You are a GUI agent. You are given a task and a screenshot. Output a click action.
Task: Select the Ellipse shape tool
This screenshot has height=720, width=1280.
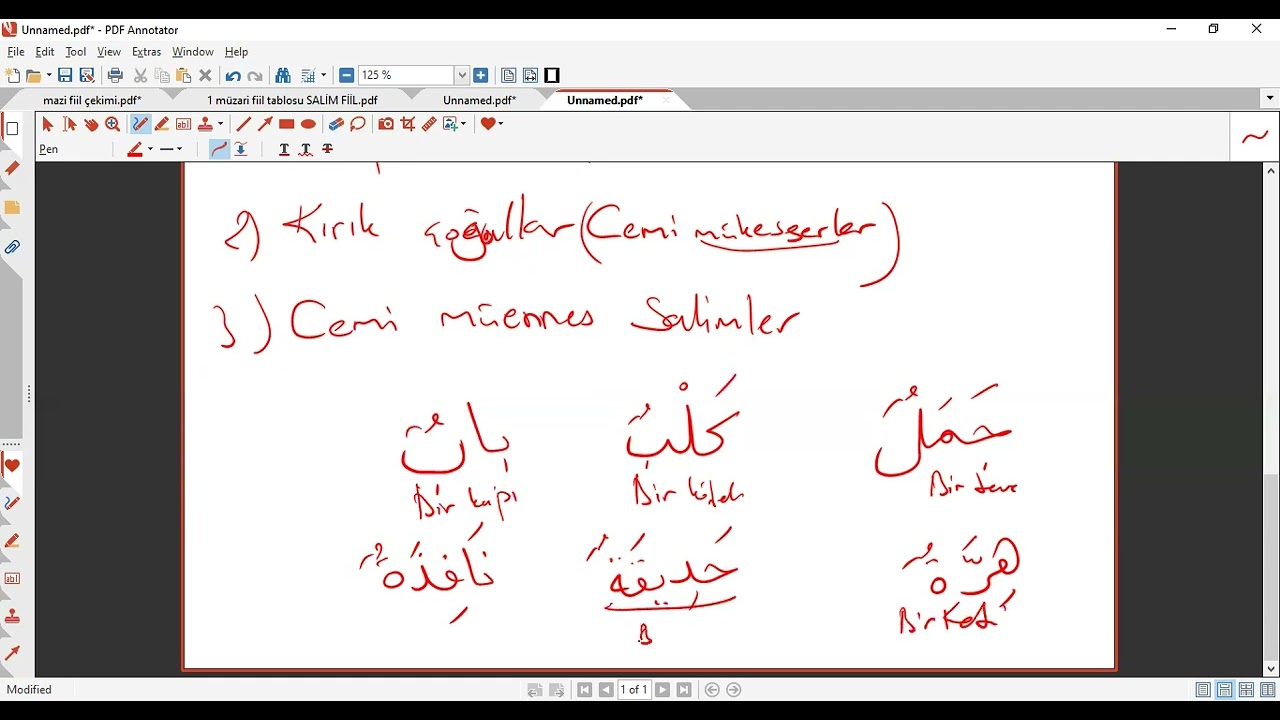[x=308, y=124]
